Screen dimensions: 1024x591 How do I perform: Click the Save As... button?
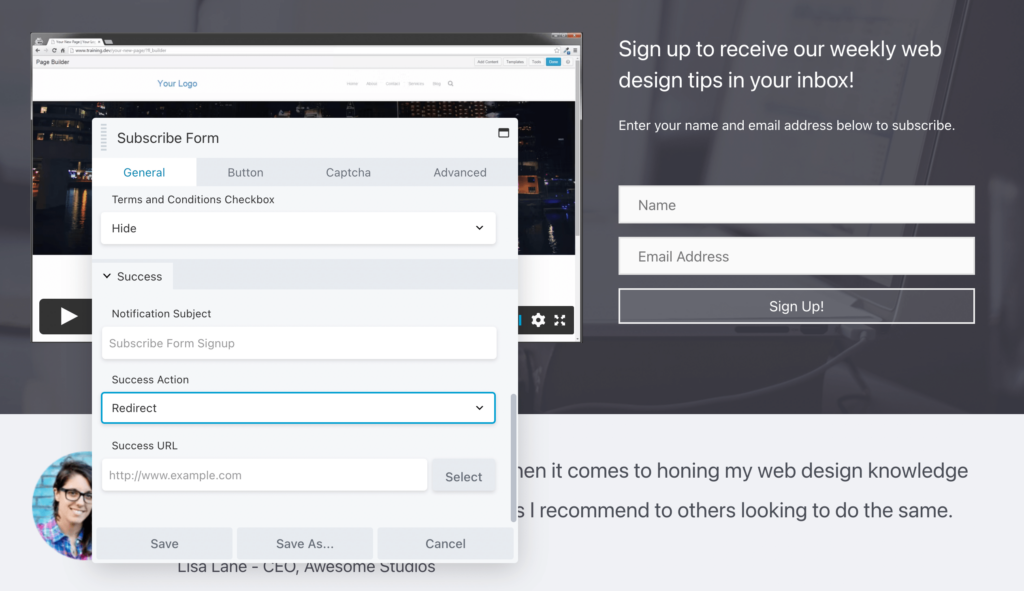[x=305, y=543]
